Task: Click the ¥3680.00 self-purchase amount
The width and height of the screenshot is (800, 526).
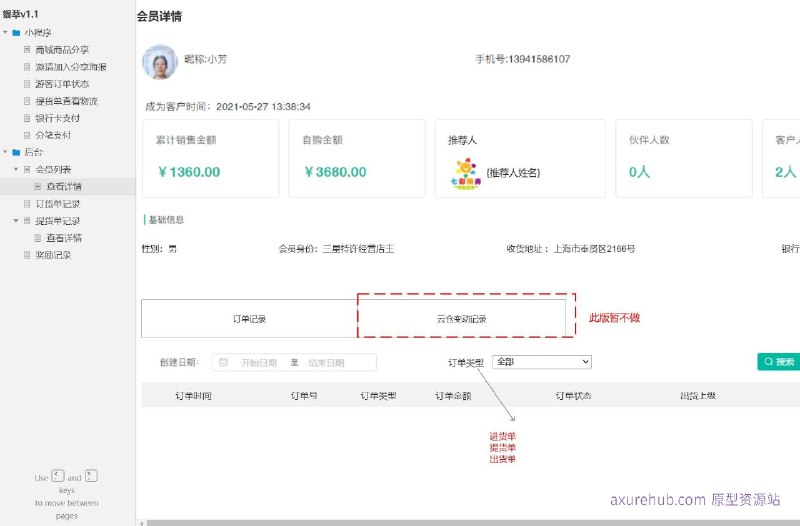Action: click(x=335, y=172)
